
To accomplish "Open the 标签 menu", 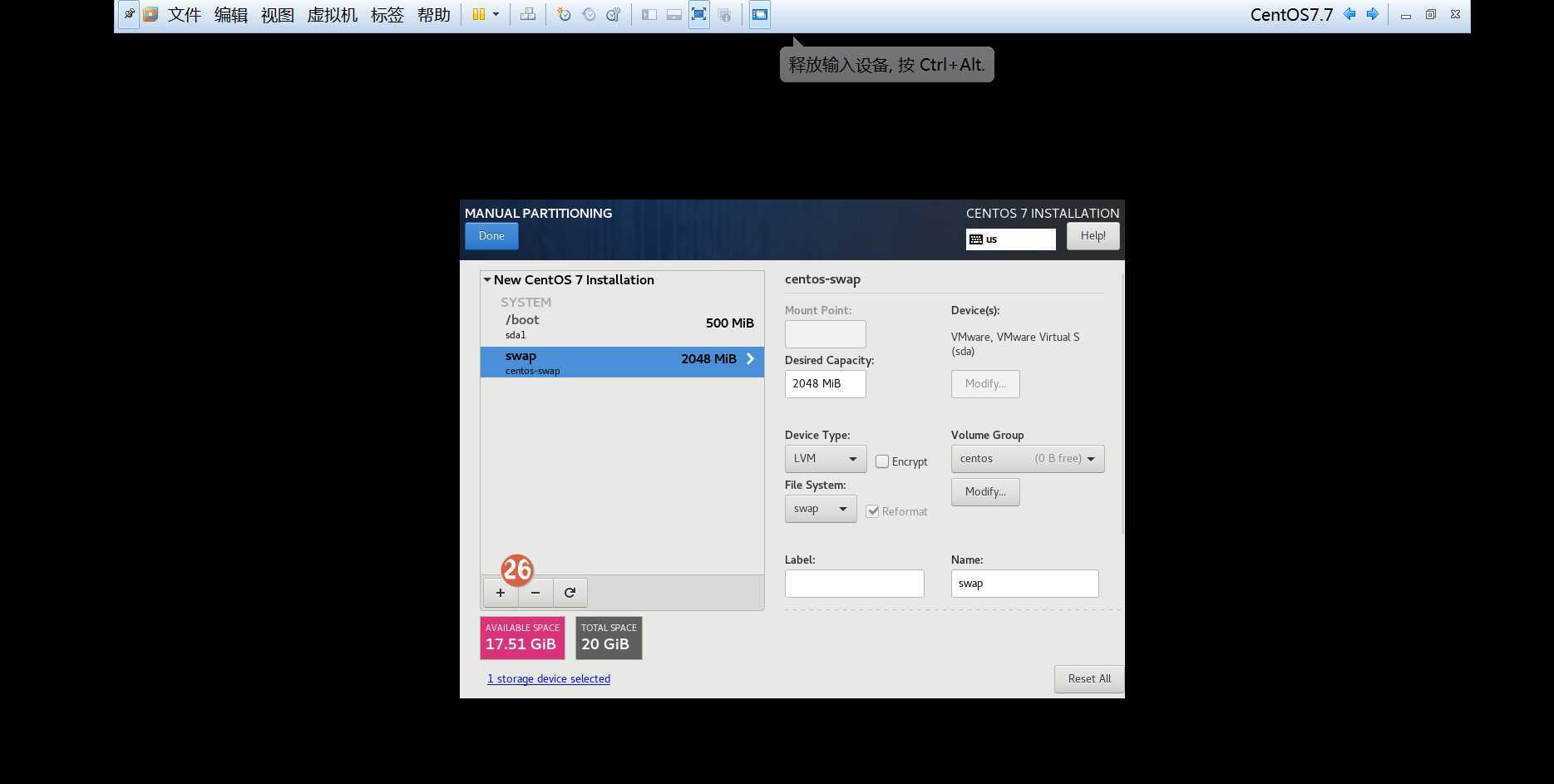I will point(387,14).
